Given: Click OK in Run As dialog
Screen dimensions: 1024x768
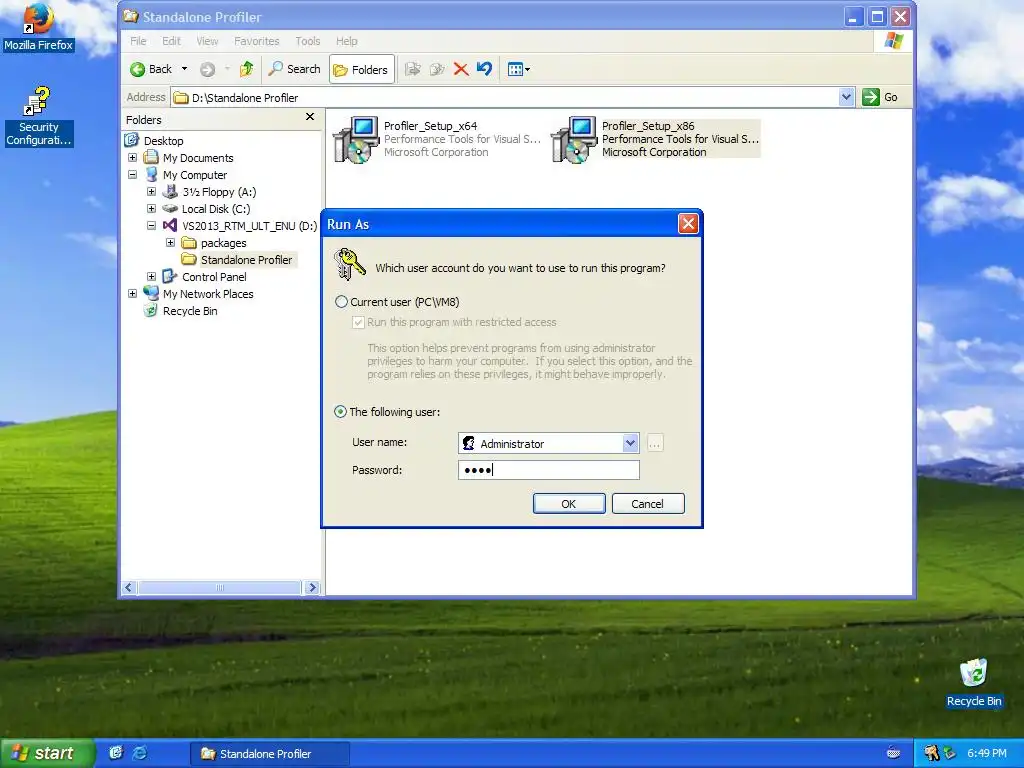Looking at the screenshot, I should (x=569, y=504).
